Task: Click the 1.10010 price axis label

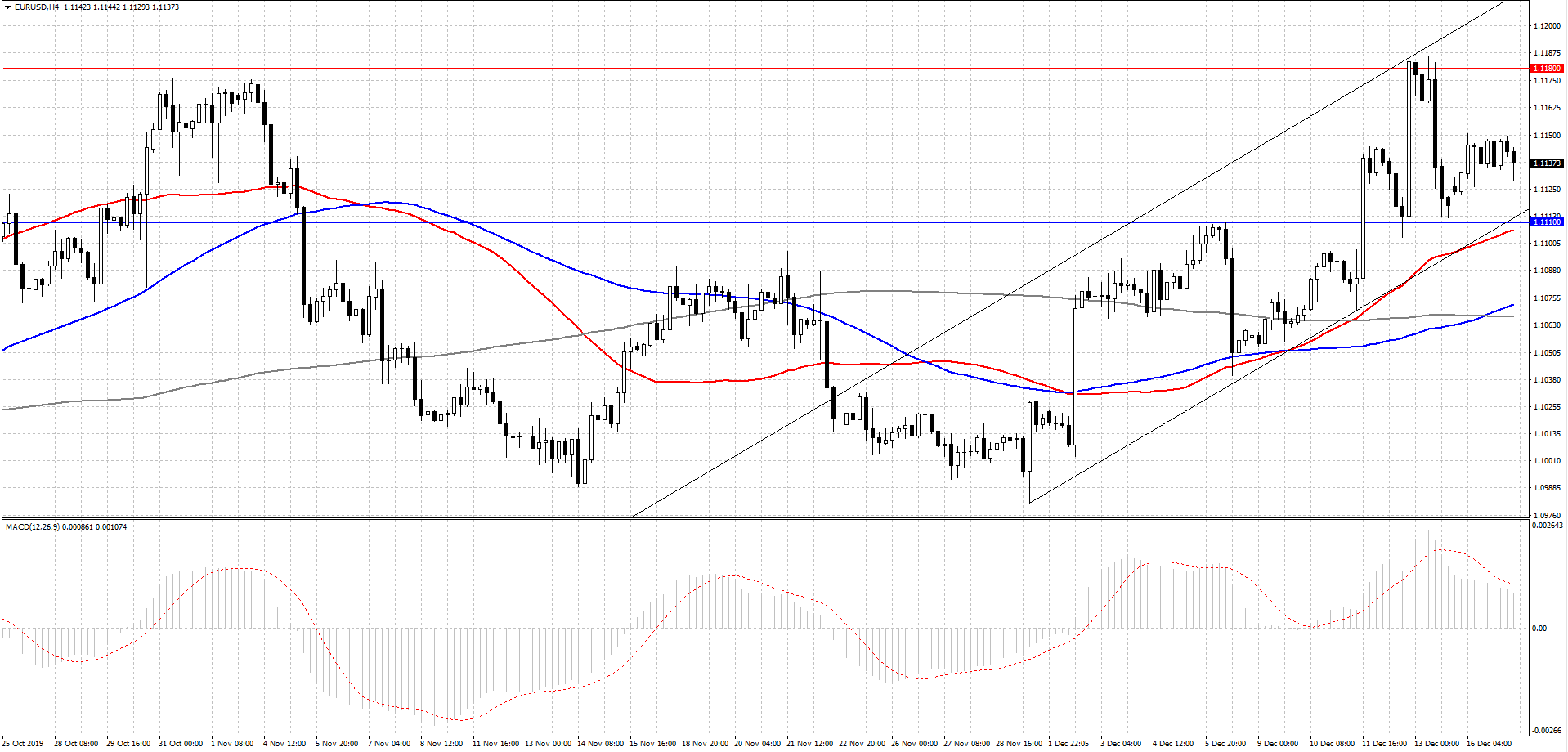Action: point(1548,461)
